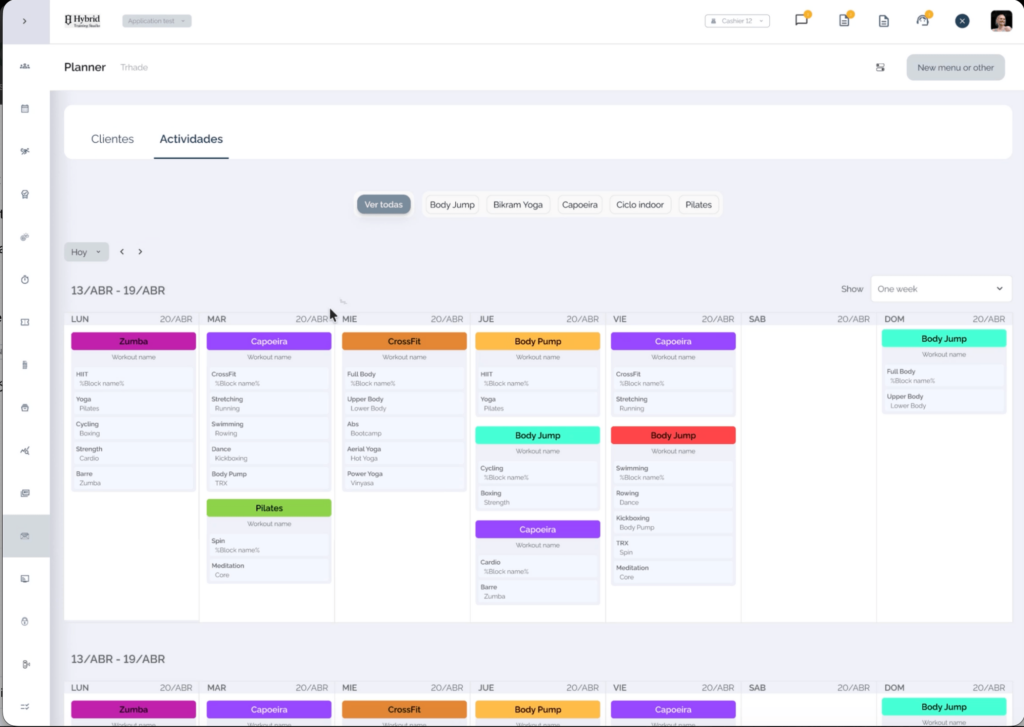The height and width of the screenshot is (727, 1024).
Task: Open the members group icon in sidebar
Action: click(25, 66)
